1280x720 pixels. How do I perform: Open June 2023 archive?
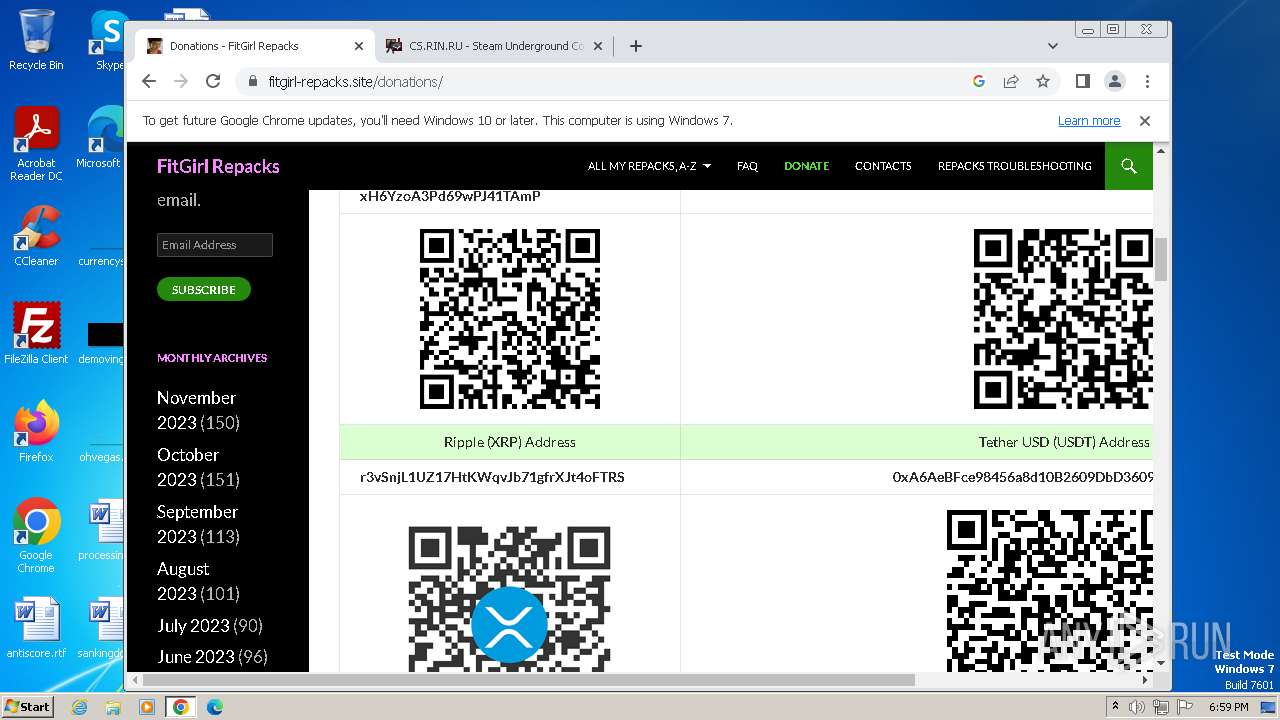point(196,657)
